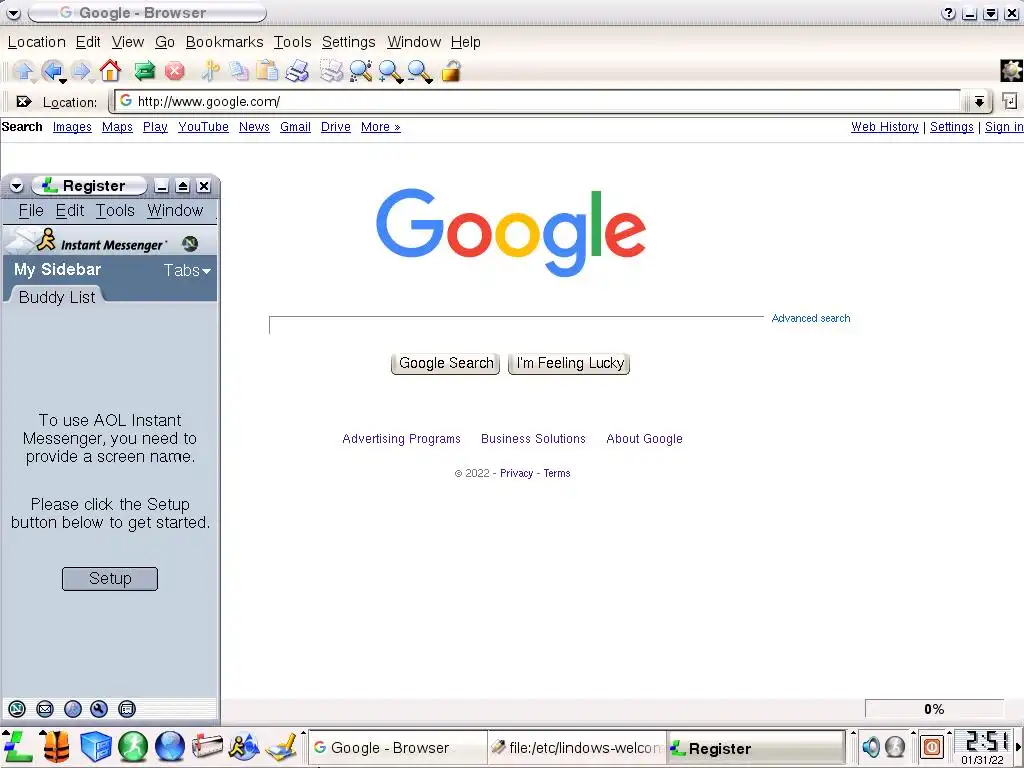Click I'm Feeling Lucky button

pos(569,363)
